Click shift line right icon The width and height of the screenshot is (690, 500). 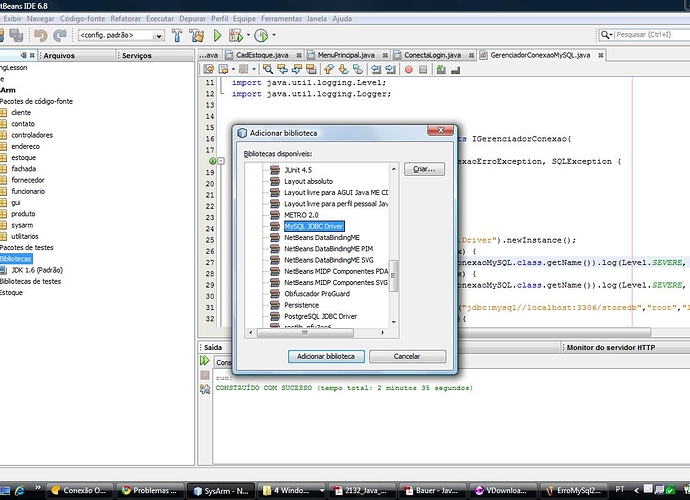click(x=390, y=69)
